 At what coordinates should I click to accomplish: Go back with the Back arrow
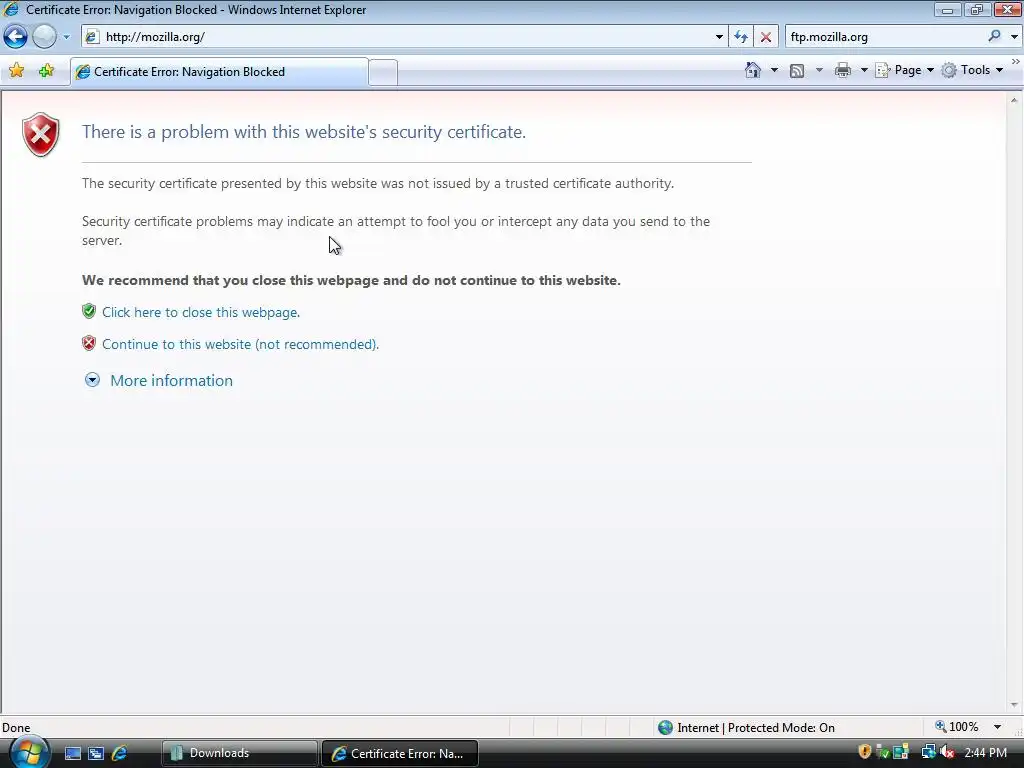point(15,37)
